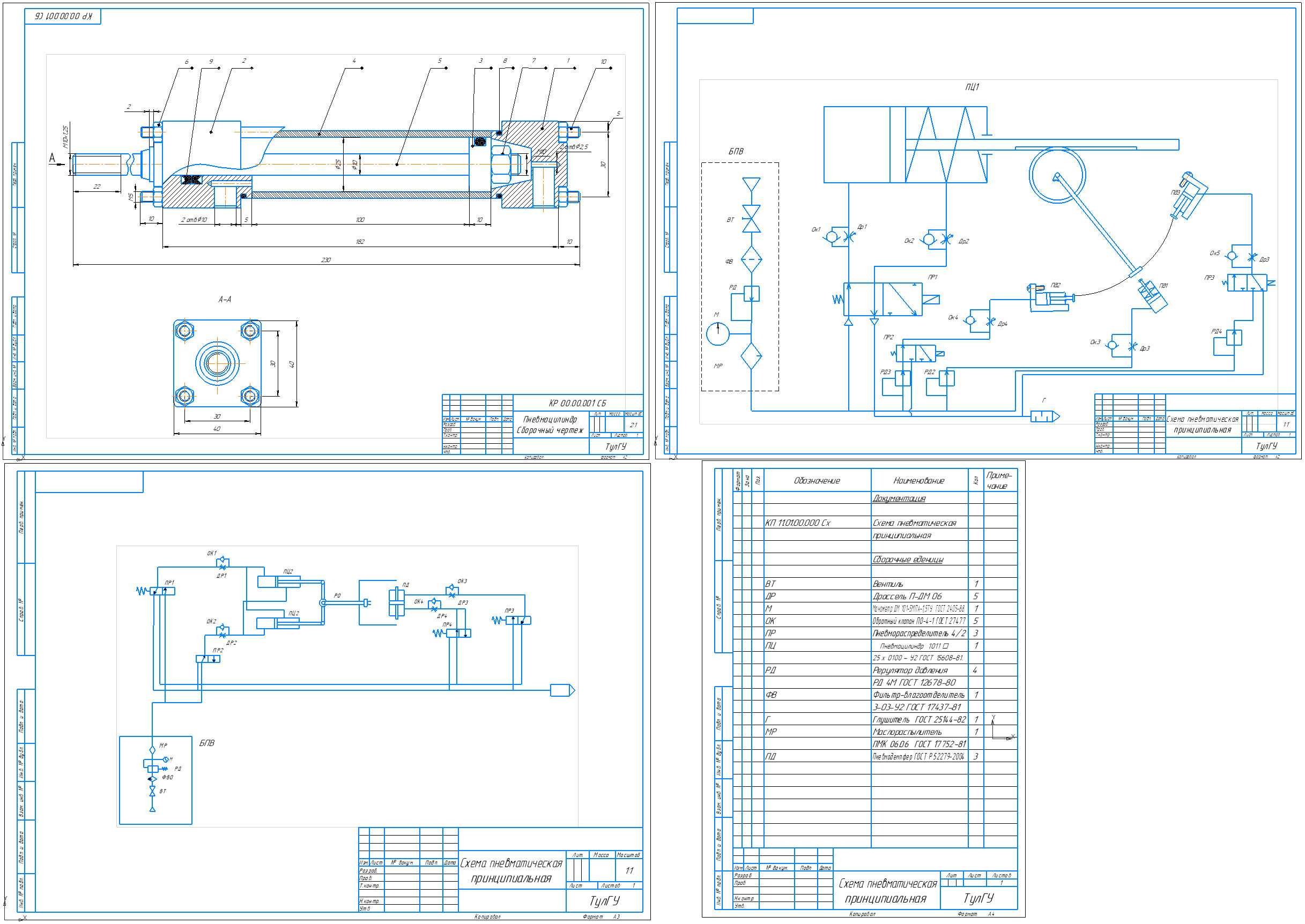Select the M10x1,25 thread callout
The height and width of the screenshot is (924, 1305).
(66, 137)
